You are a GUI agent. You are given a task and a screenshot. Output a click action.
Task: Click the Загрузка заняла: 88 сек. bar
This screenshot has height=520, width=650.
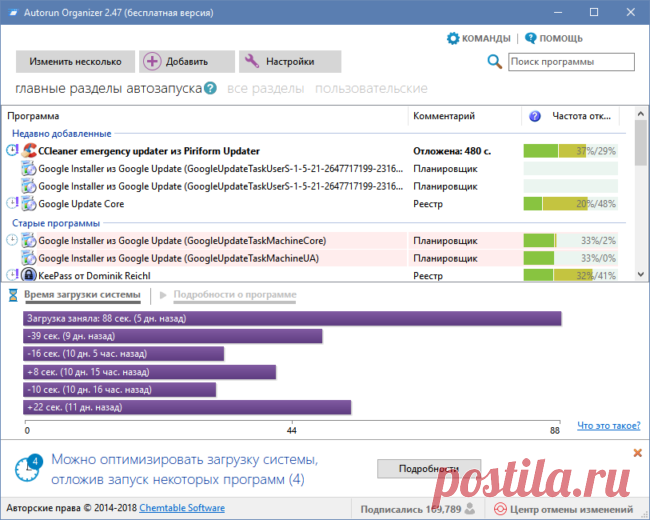292,318
